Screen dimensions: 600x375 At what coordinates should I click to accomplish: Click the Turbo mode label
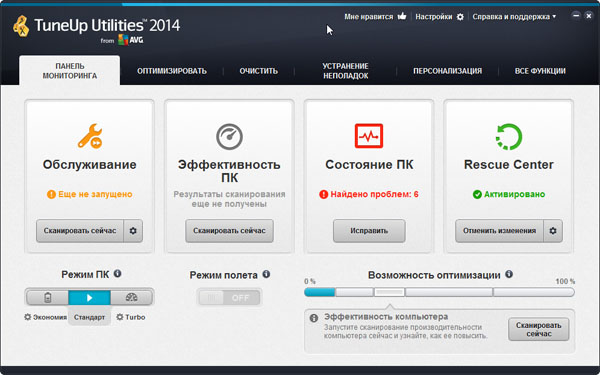pyautogui.click(x=135, y=317)
